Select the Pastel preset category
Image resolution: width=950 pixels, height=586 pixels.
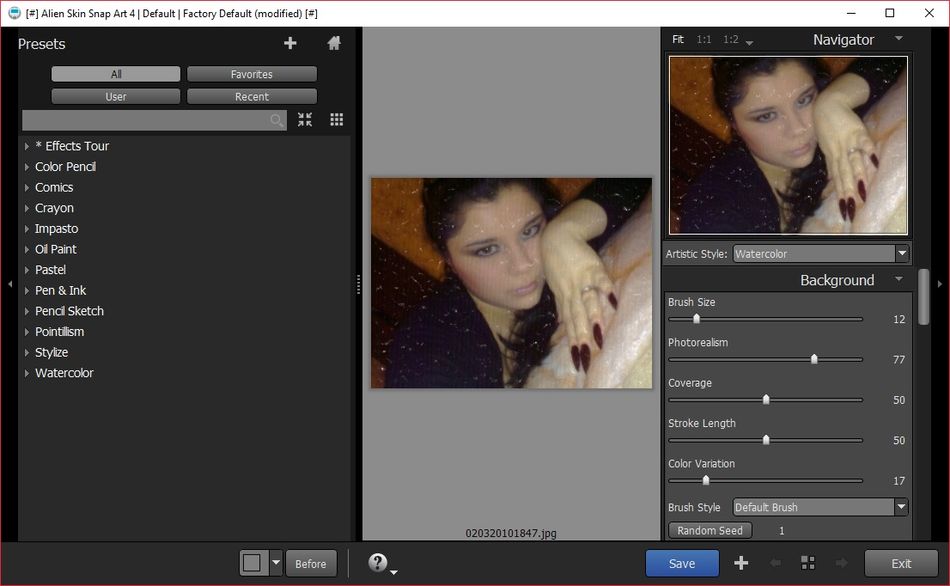point(50,270)
